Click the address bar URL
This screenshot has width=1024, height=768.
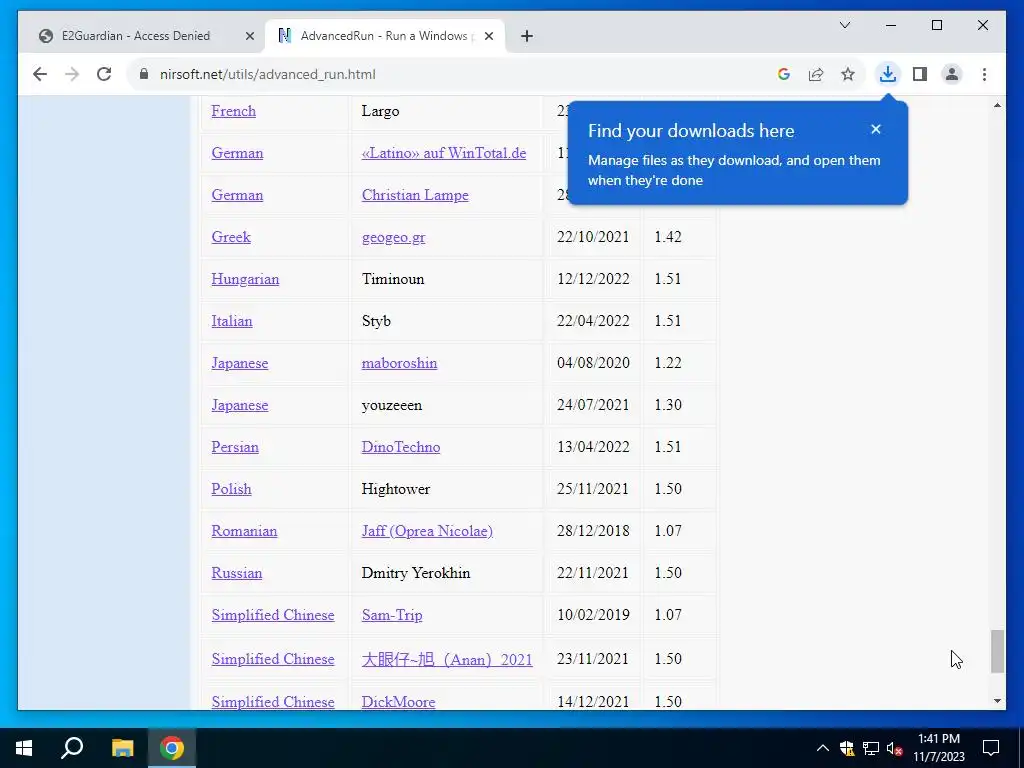[x=268, y=74]
